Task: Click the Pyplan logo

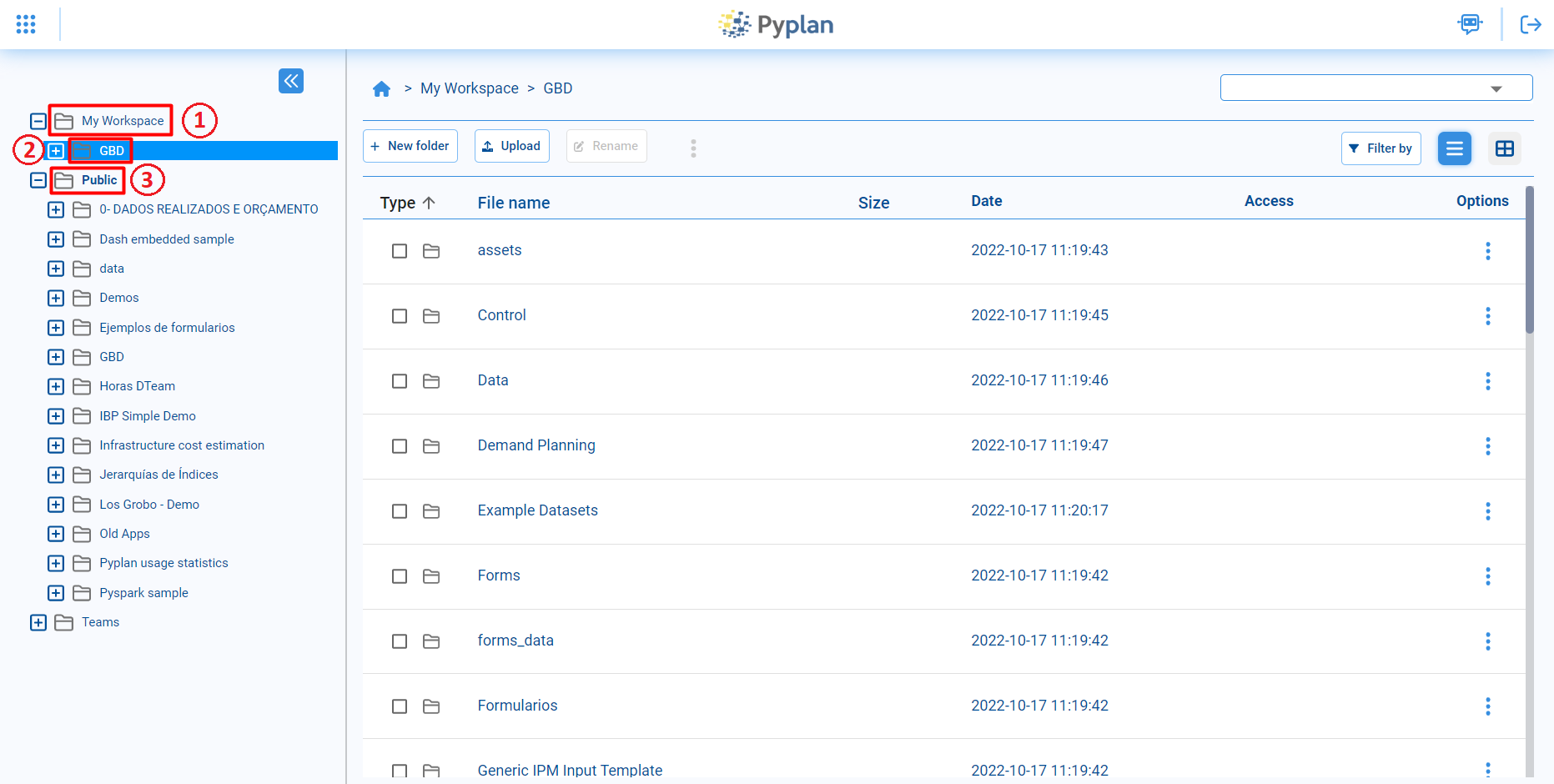Action: tap(775, 24)
